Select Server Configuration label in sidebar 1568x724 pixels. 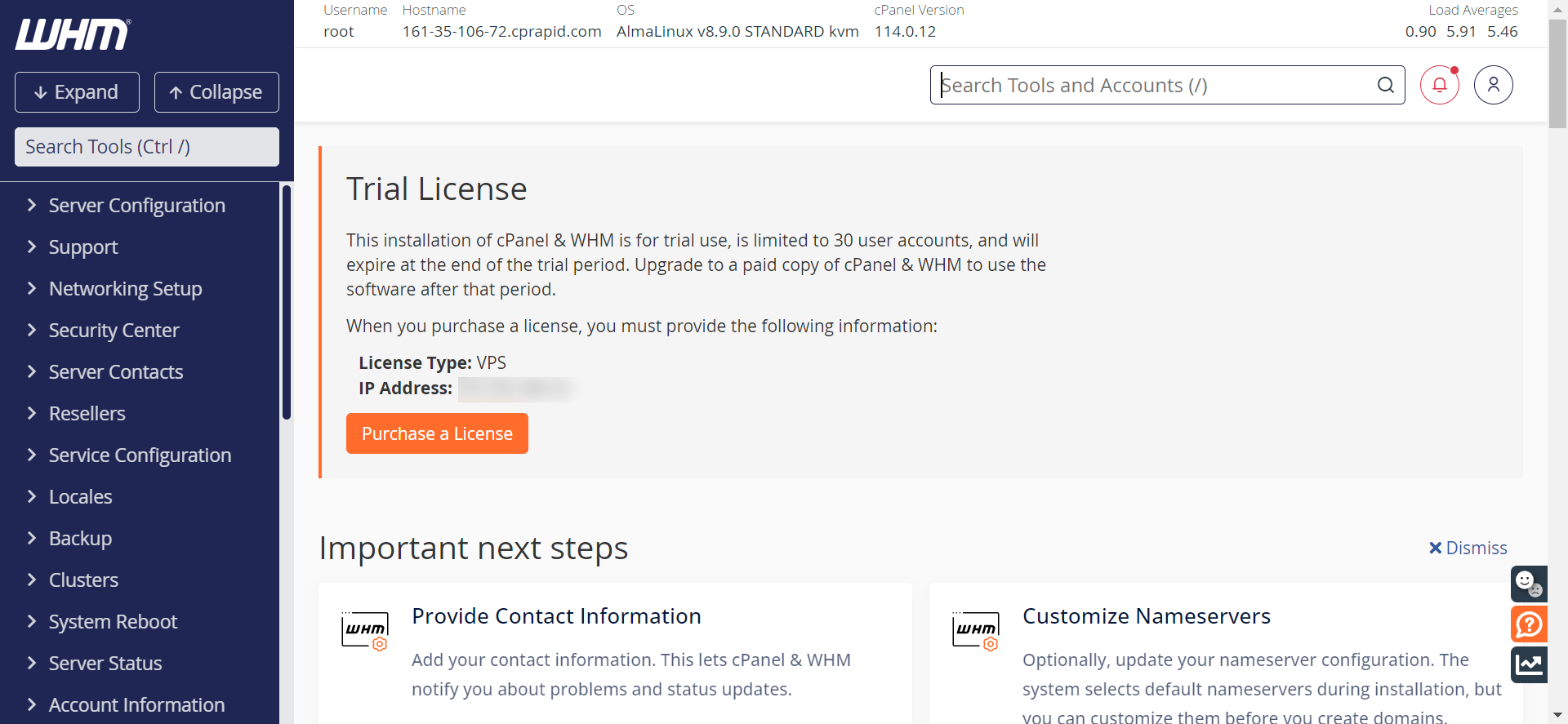pos(137,205)
